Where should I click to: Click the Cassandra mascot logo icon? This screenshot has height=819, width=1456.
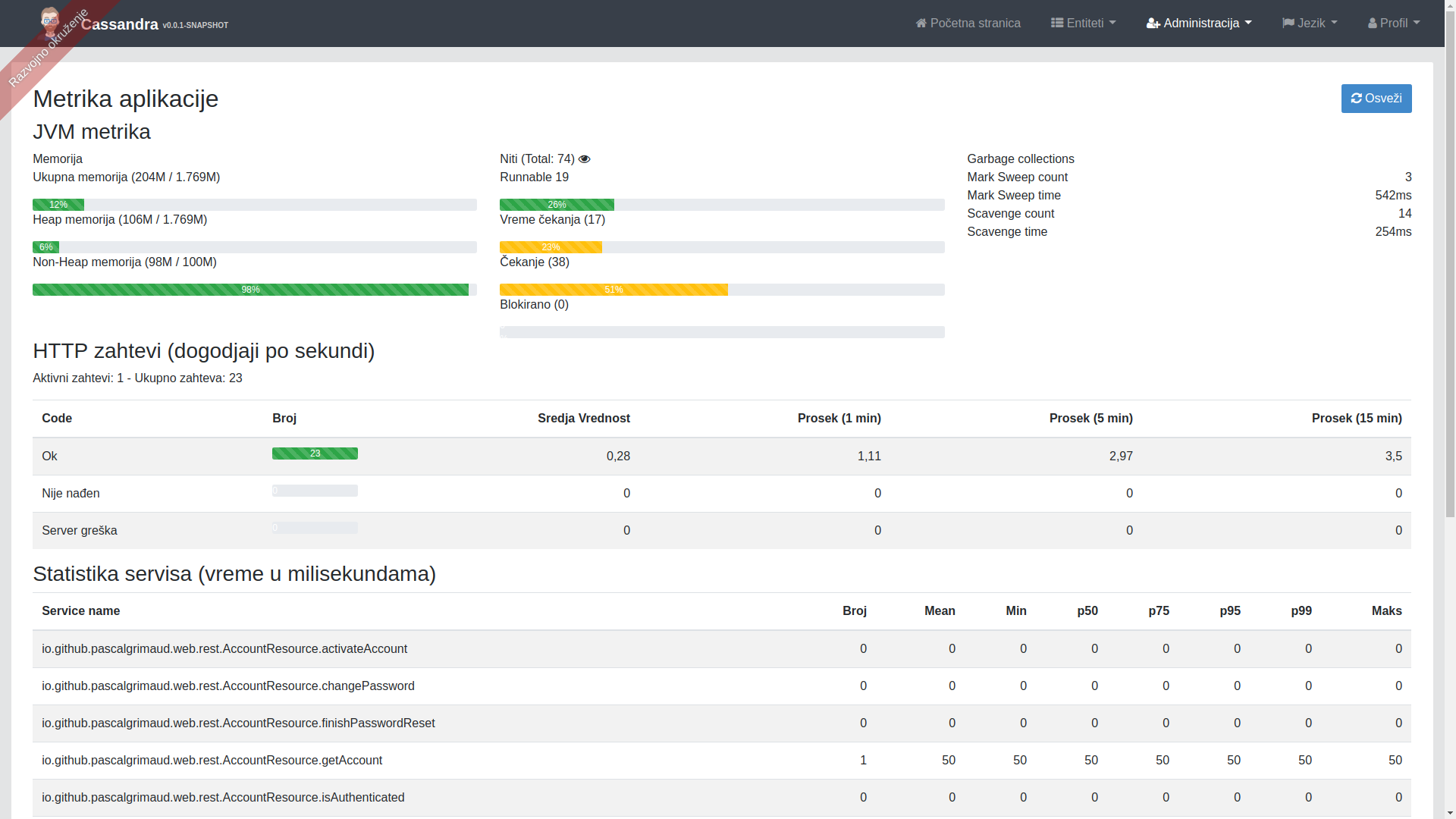coord(50,22)
